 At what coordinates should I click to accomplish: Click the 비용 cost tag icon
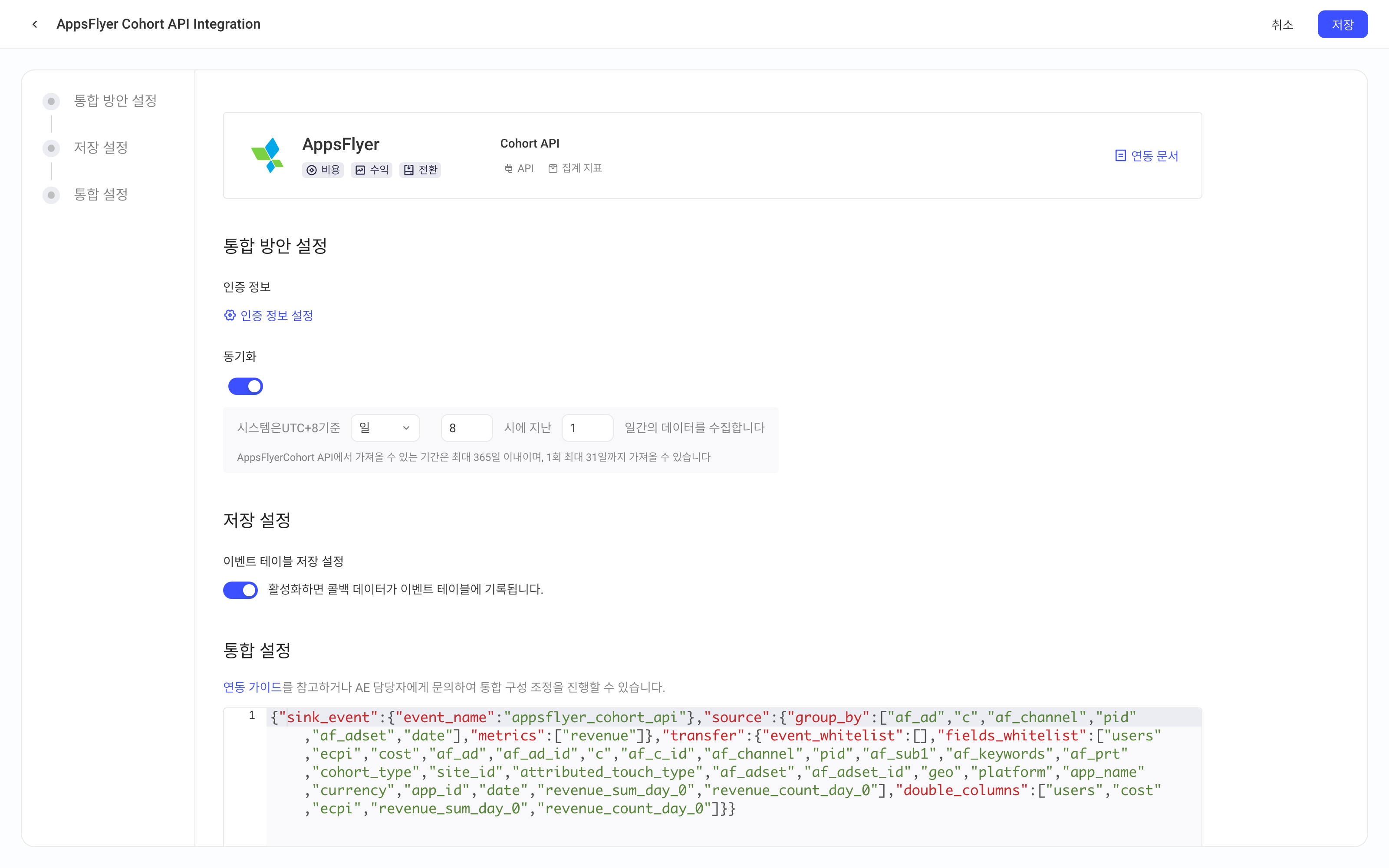coord(312,170)
